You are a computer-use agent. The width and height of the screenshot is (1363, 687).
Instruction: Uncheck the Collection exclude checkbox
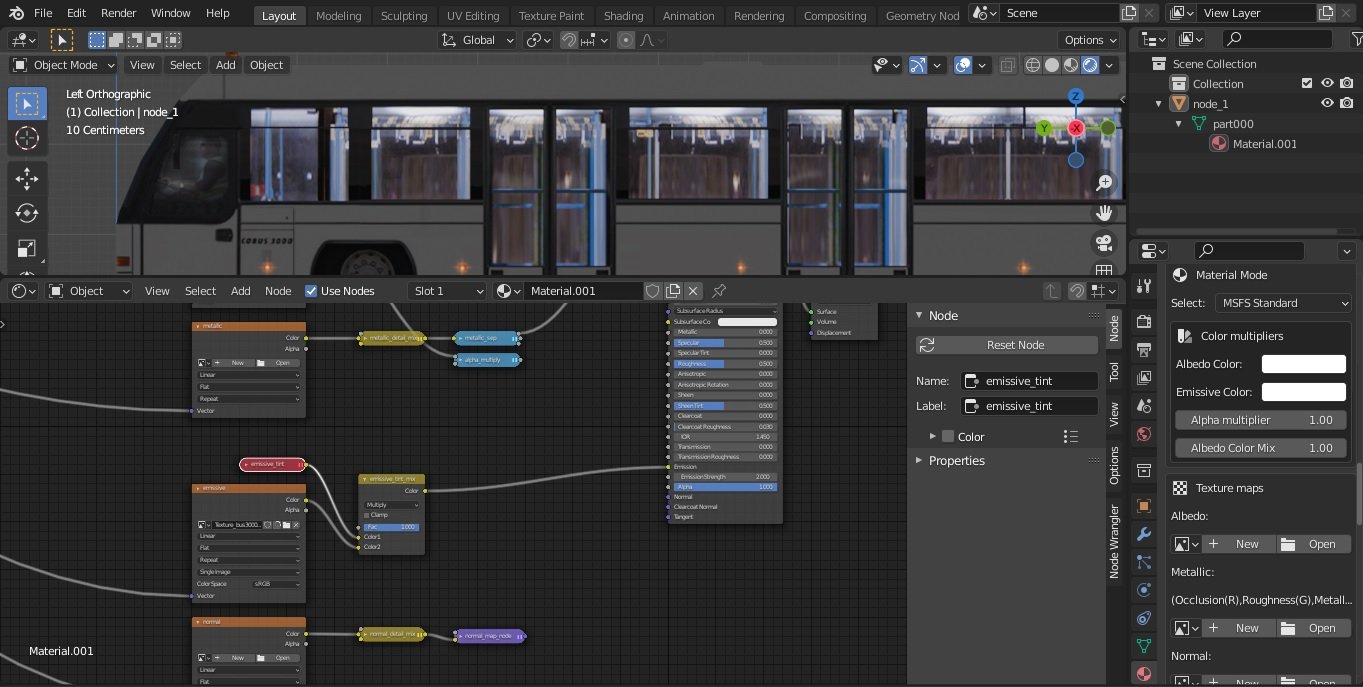(1306, 83)
